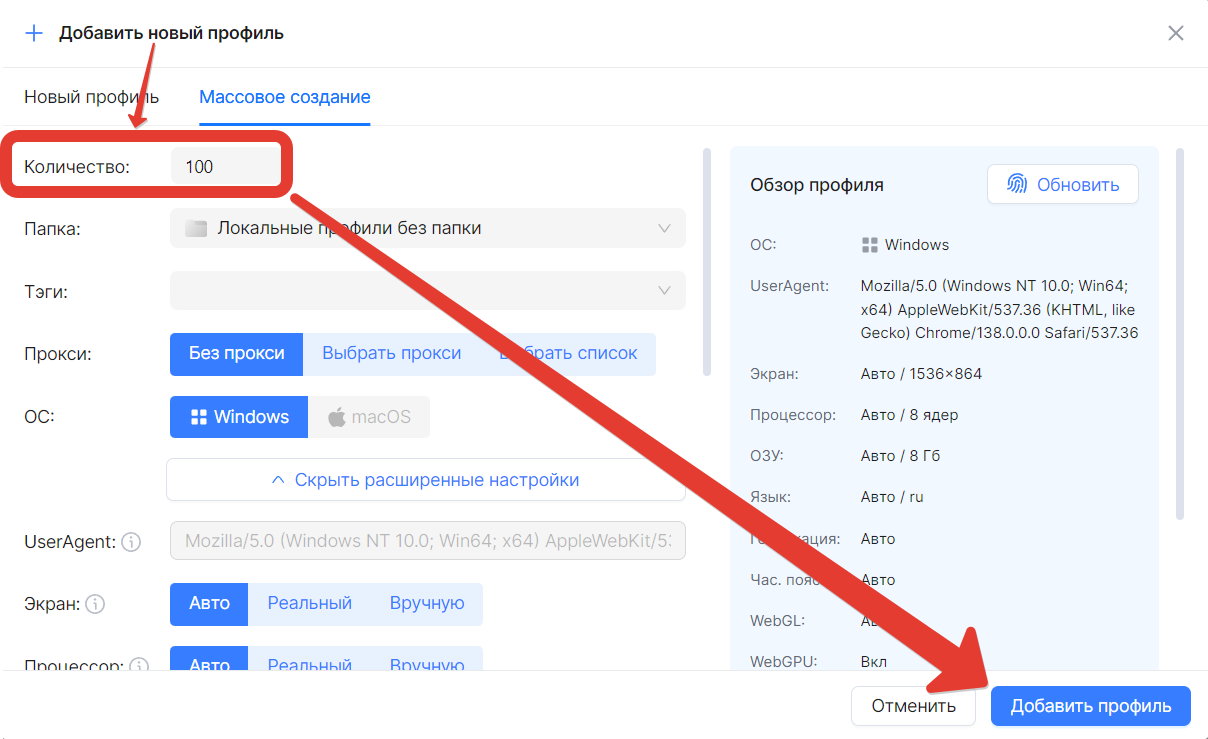Click the info icon next to Процессор

(139, 665)
